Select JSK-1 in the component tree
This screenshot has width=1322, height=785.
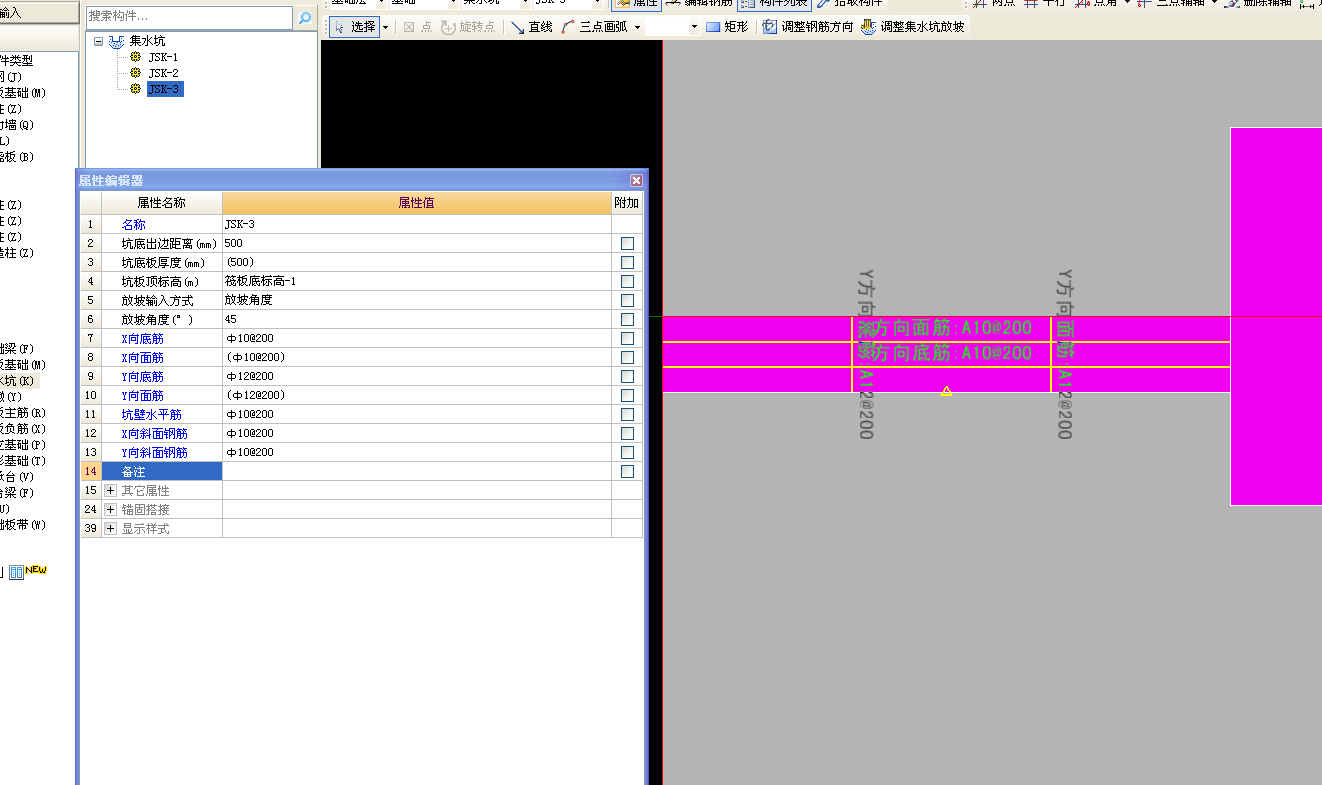[163, 57]
